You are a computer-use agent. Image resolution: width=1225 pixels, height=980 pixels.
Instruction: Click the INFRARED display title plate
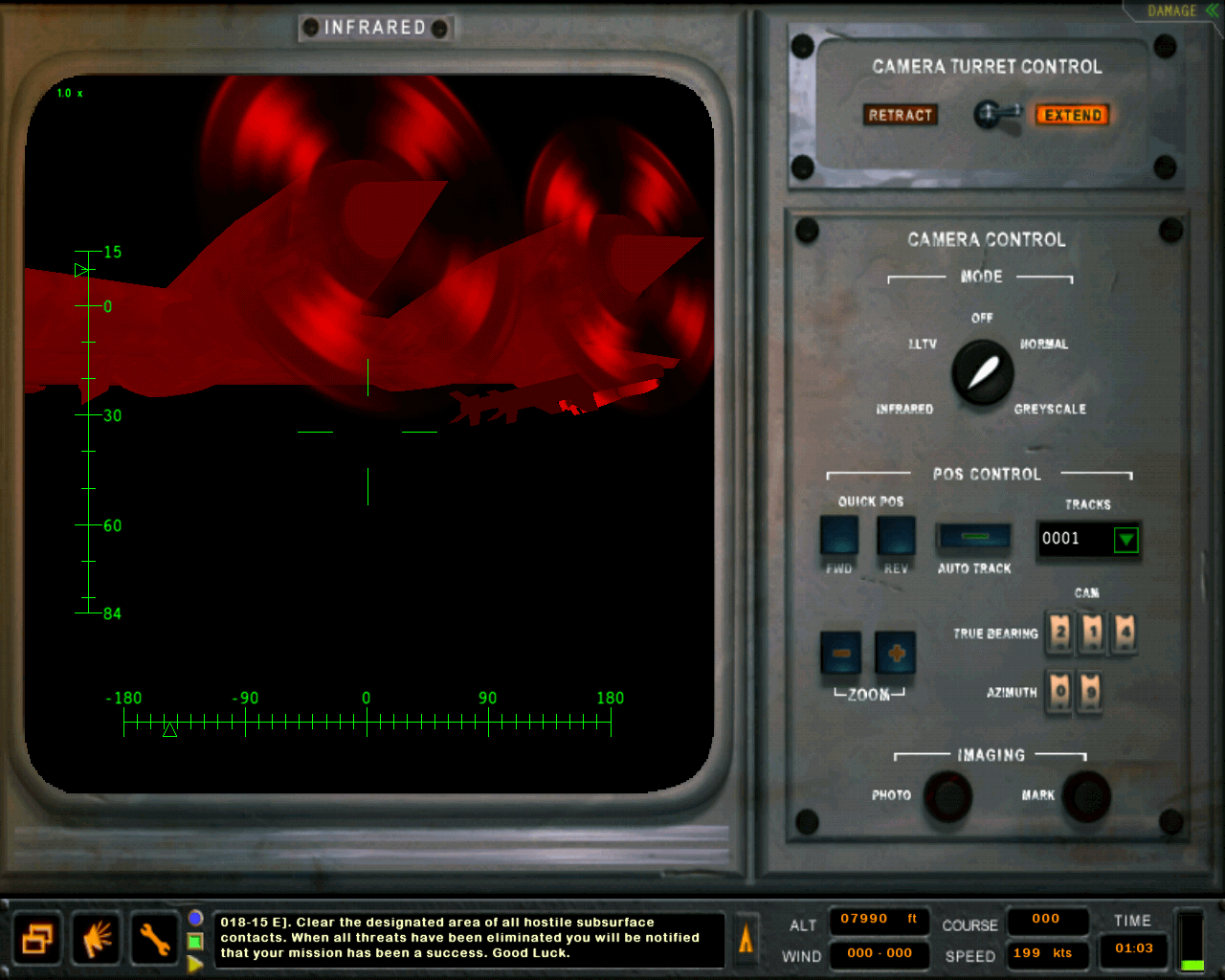(375, 28)
